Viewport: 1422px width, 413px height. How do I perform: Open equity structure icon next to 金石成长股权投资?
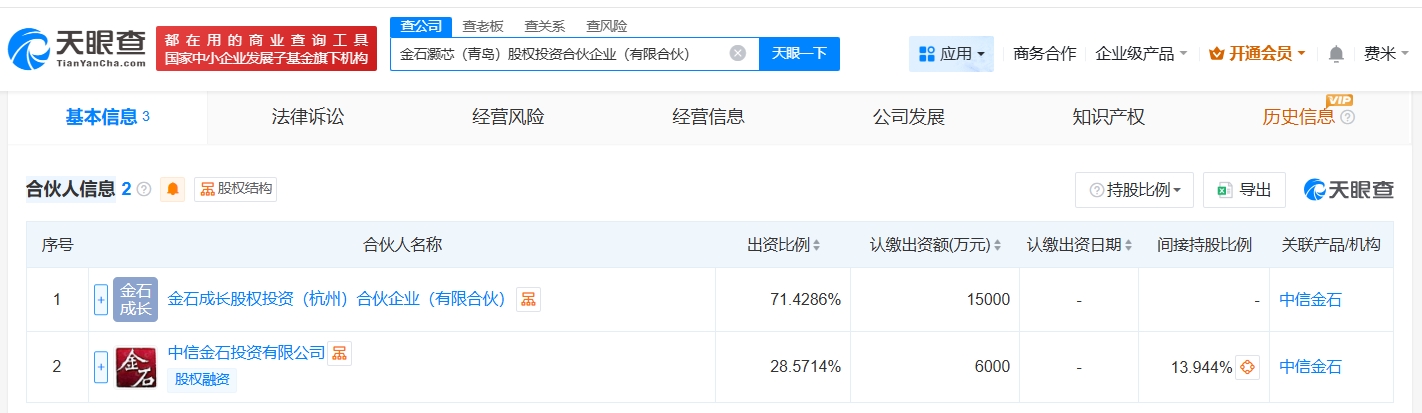pyautogui.click(x=528, y=299)
